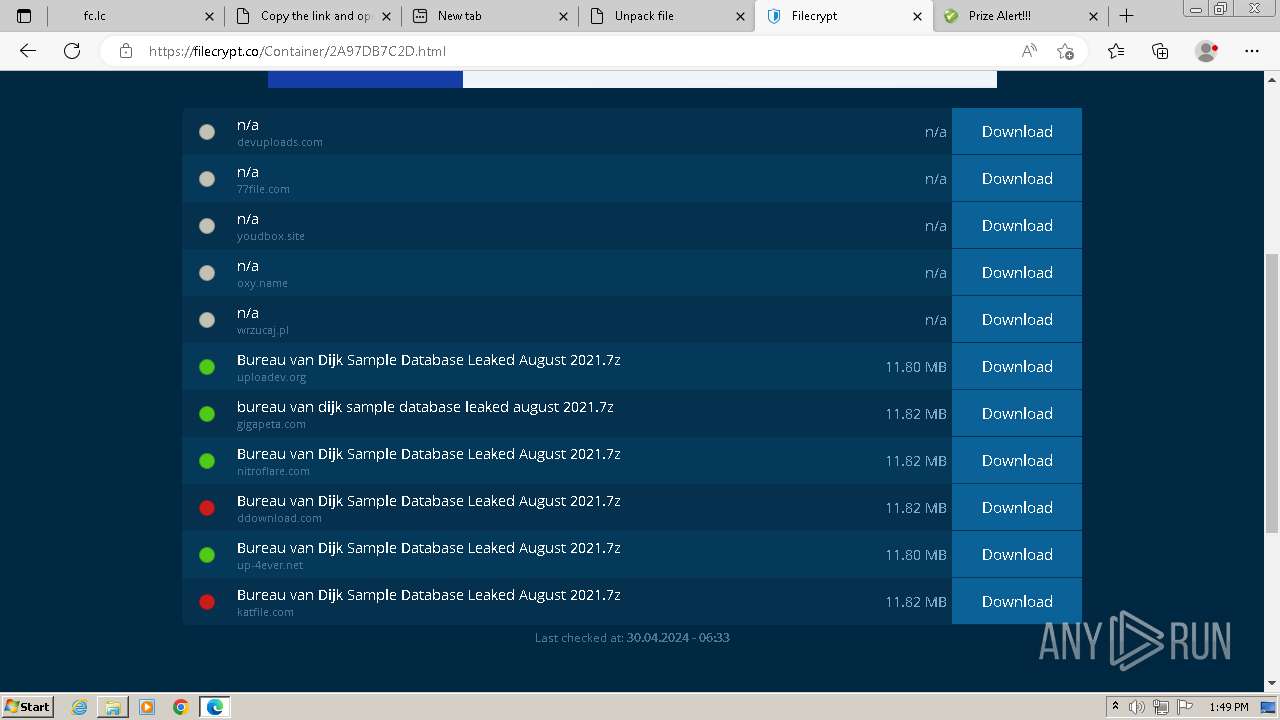Screen dimensions: 1280x720
Task: View site information lock icon
Action: pyautogui.click(x=126, y=51)
